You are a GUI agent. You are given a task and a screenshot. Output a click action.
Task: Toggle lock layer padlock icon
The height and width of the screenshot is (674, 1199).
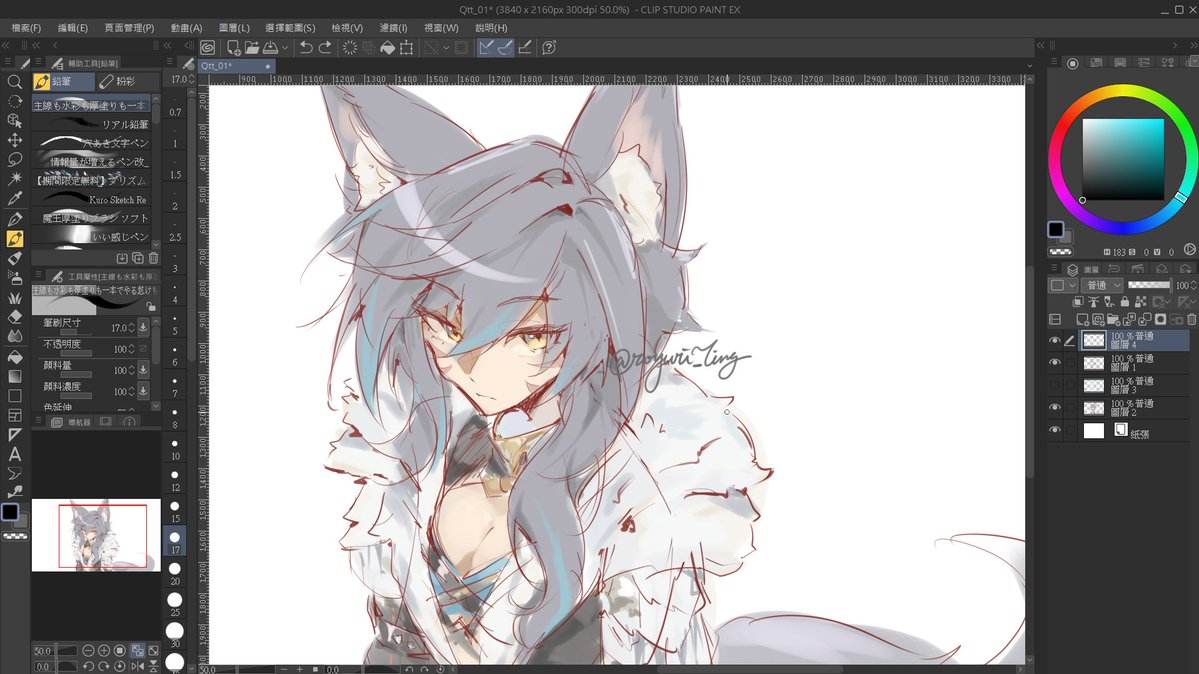click(x=1125, y=302)
